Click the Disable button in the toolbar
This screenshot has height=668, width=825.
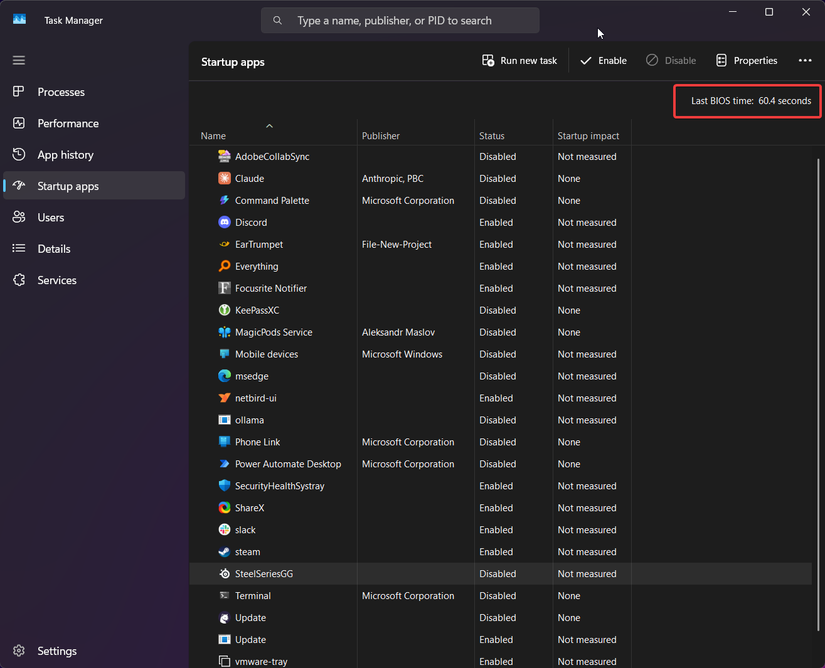(x=671, y=60)
